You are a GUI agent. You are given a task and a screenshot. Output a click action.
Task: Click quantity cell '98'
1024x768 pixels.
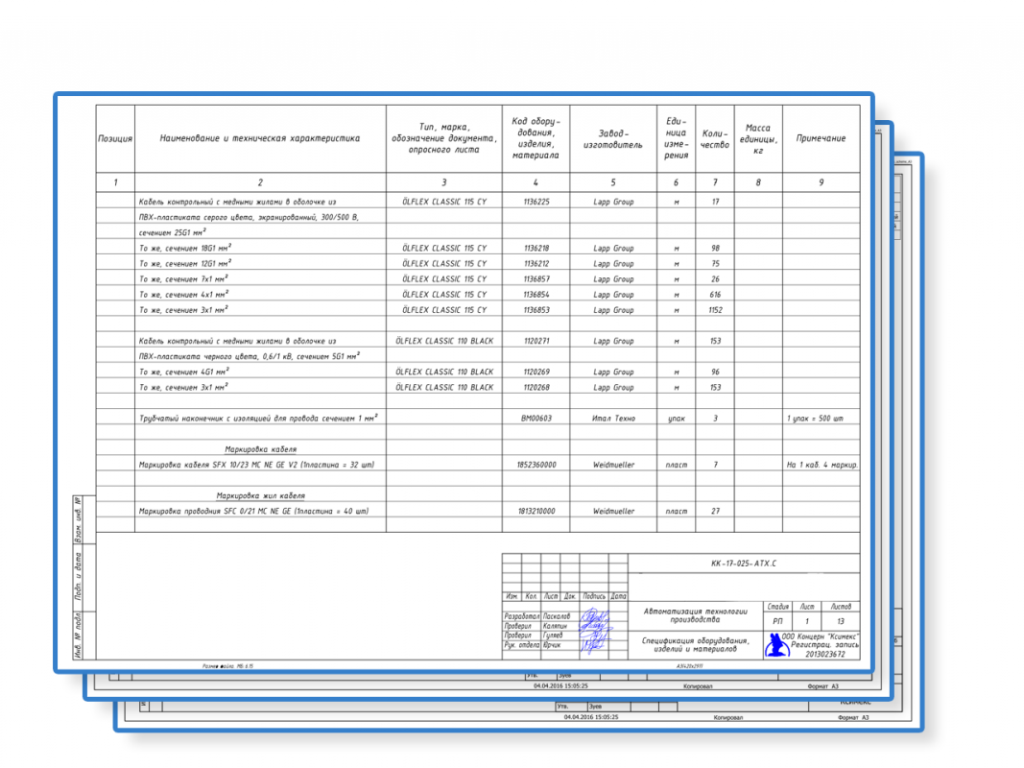point(715,248)
